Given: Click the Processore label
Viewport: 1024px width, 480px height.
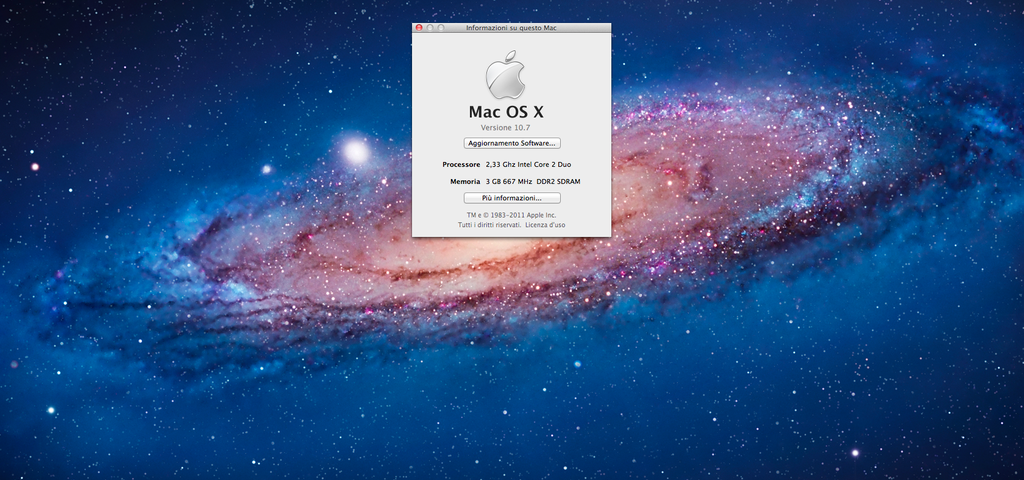Looking at the screenshot, I should [461, 165].
